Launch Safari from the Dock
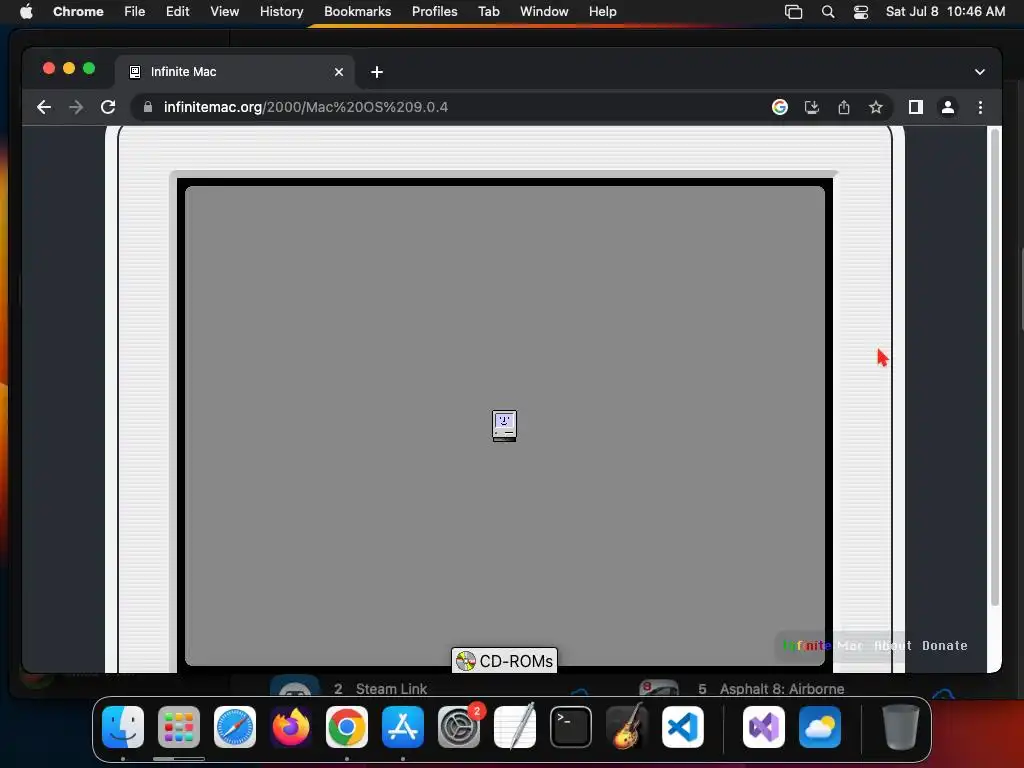 pyautogui.click(x=235, y=727)
